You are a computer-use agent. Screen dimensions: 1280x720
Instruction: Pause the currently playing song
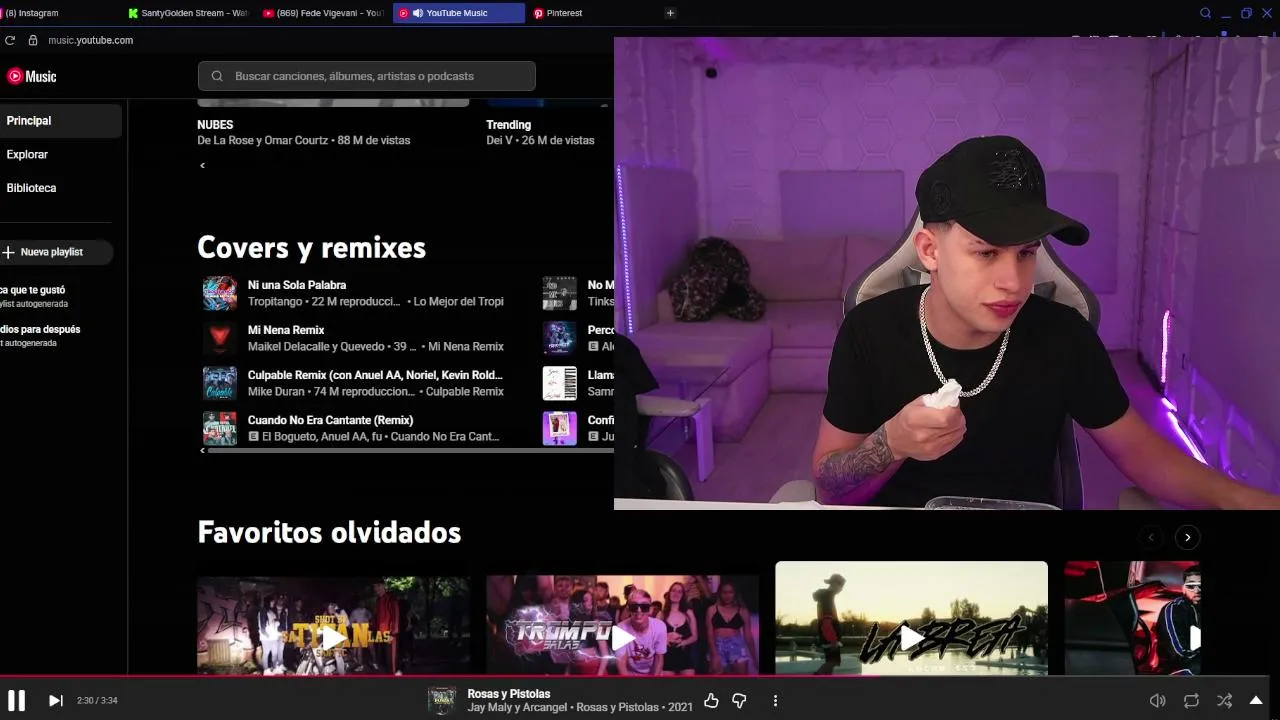point(16,700)
